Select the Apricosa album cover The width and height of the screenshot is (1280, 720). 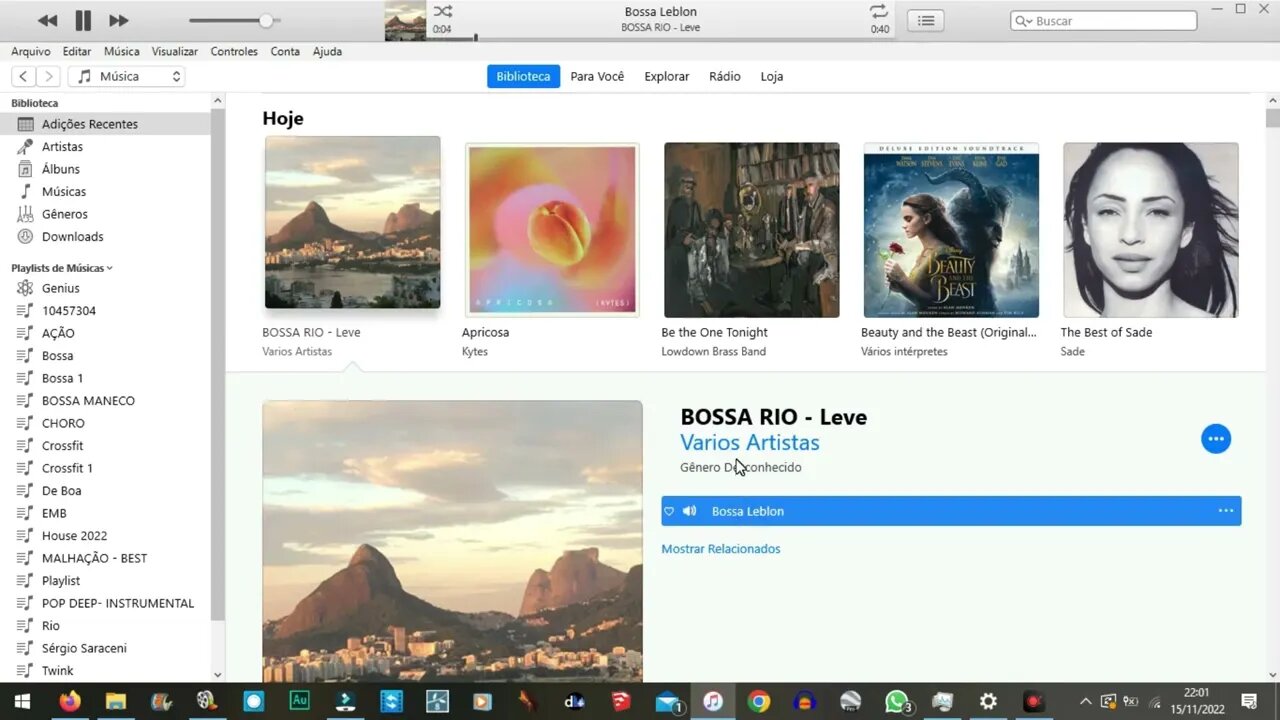click(x=552, y=230)
